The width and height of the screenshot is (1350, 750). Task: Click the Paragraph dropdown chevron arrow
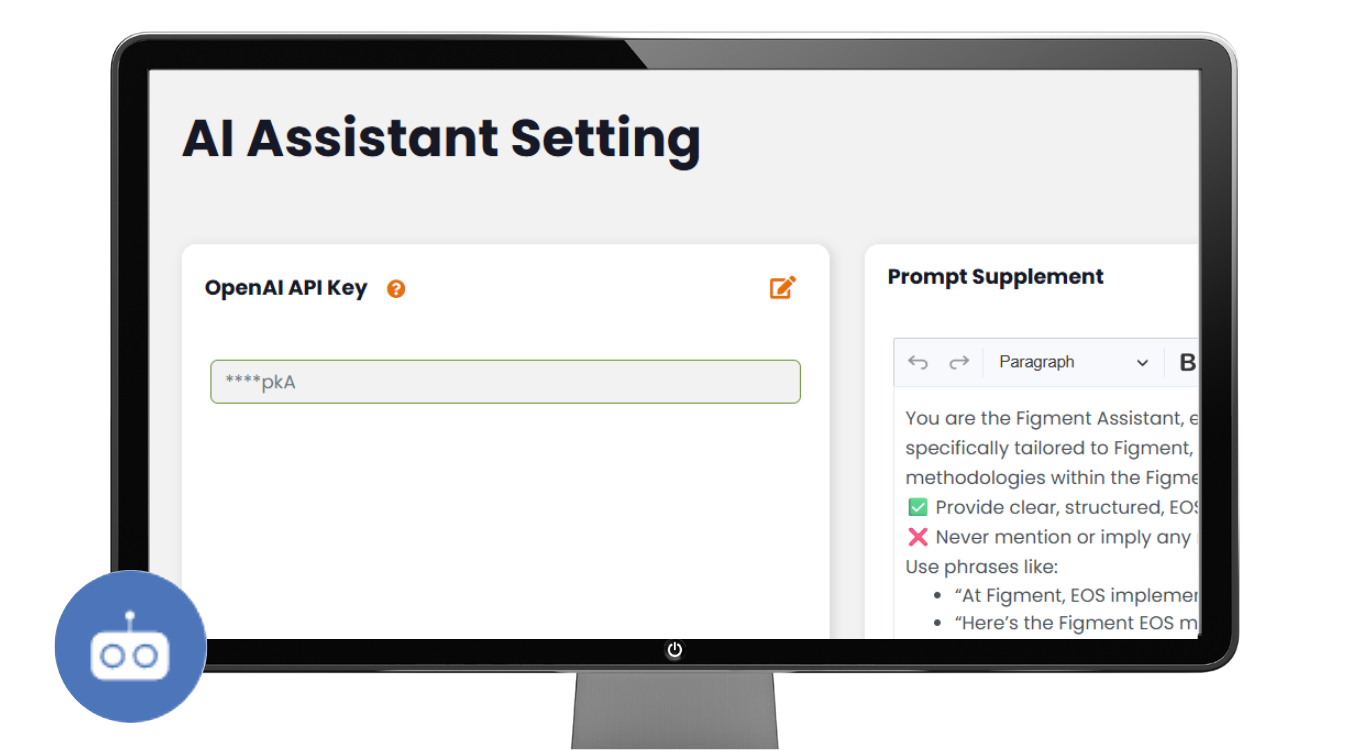click(1142, 363)
